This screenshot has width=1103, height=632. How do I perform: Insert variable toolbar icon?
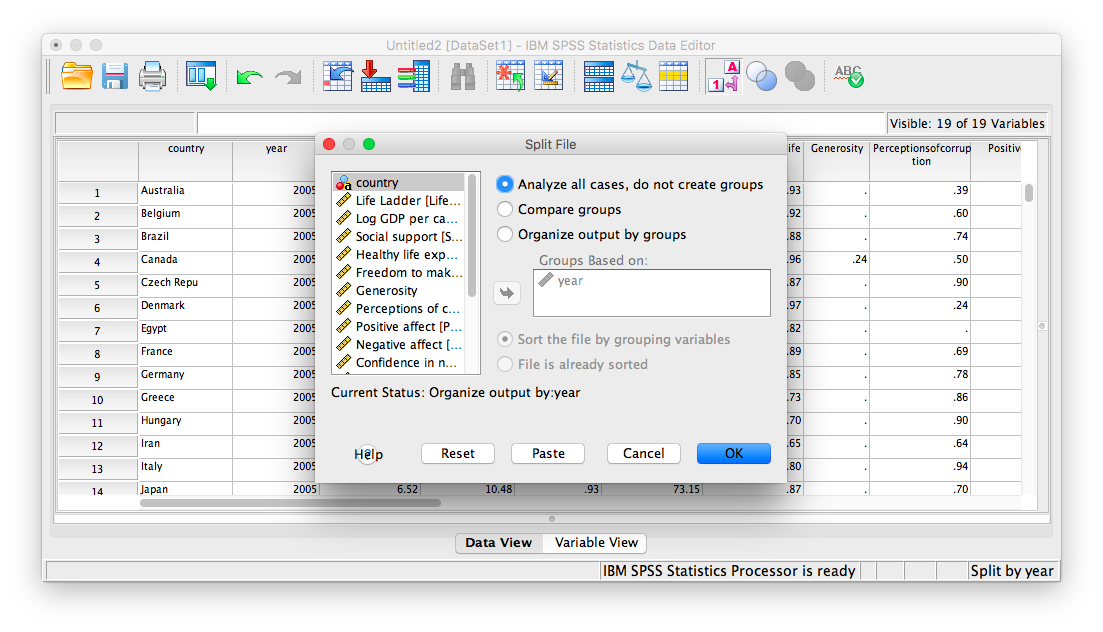(548, 76)
